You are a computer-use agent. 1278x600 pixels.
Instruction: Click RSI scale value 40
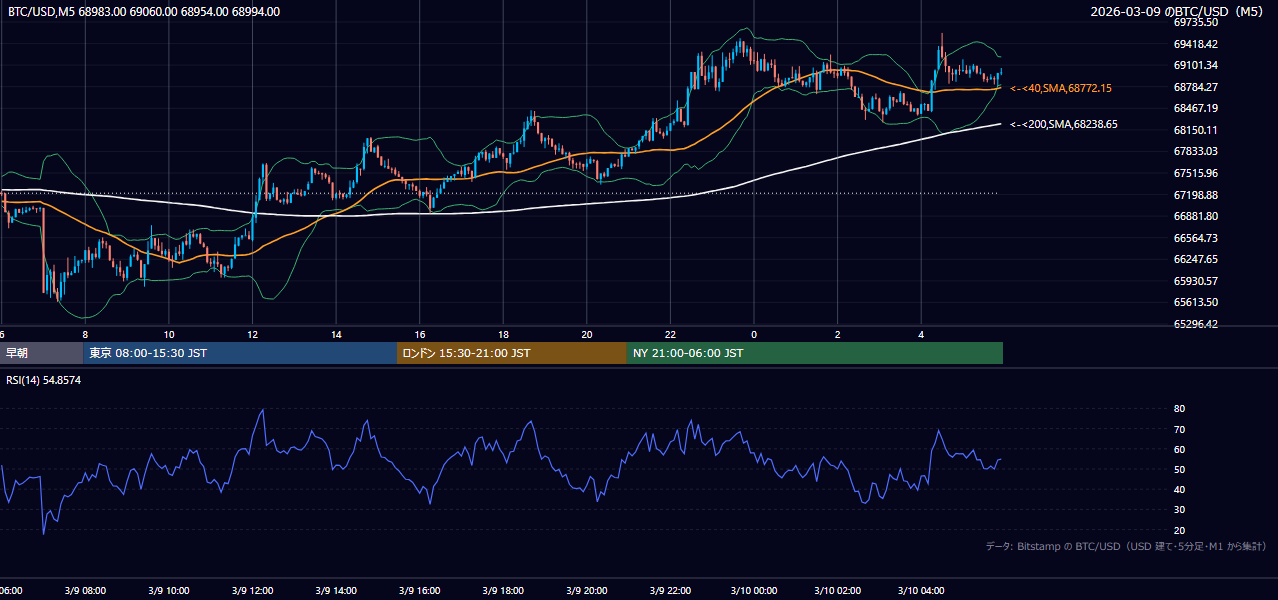point(1179,489)
